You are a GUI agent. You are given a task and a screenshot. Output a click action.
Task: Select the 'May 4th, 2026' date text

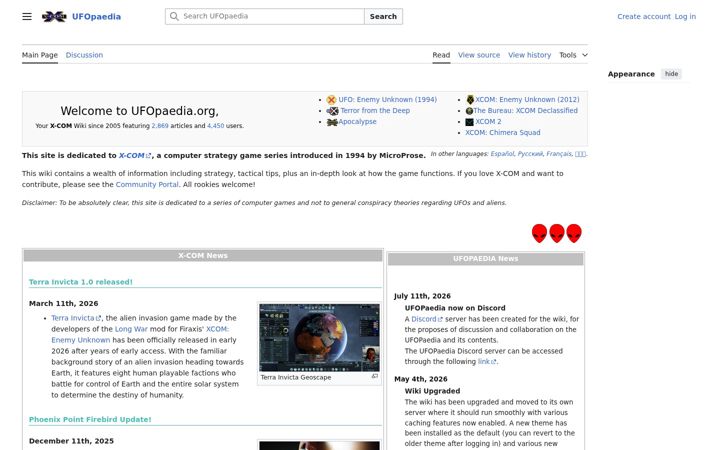(x=421, y=379)
